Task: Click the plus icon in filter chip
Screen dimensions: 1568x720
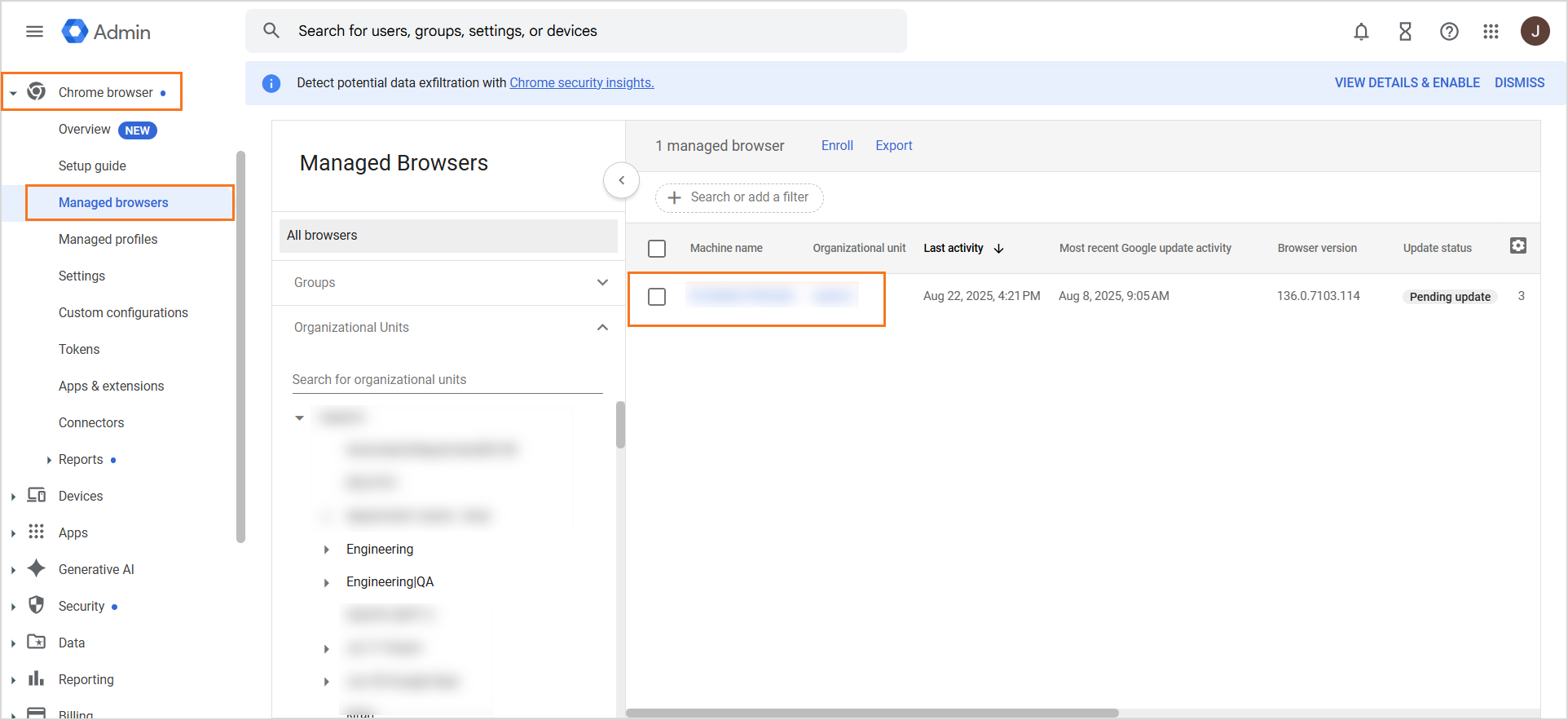Action: pyautogui.click(x=674, y=197)
